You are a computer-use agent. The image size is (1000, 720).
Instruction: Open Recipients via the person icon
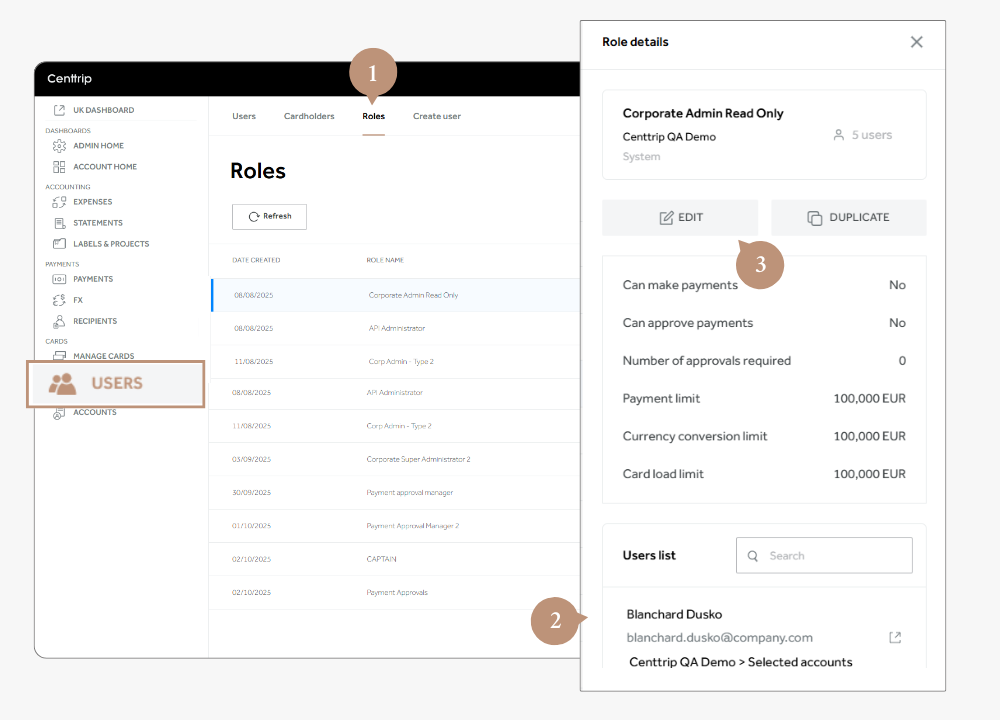point(60,321)
